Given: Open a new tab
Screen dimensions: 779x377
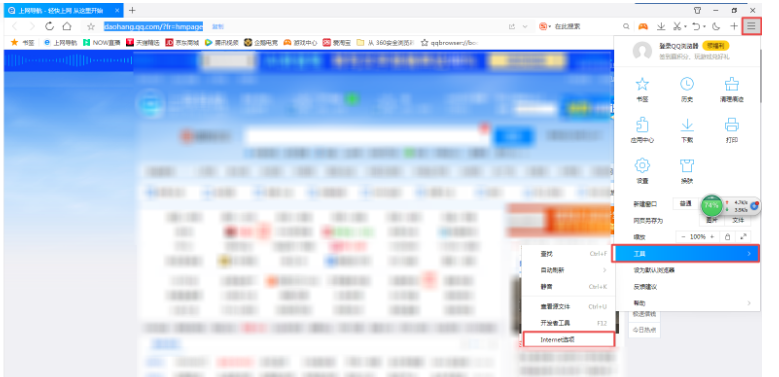Looking at the screenshot, I should (x=132, y=10).
